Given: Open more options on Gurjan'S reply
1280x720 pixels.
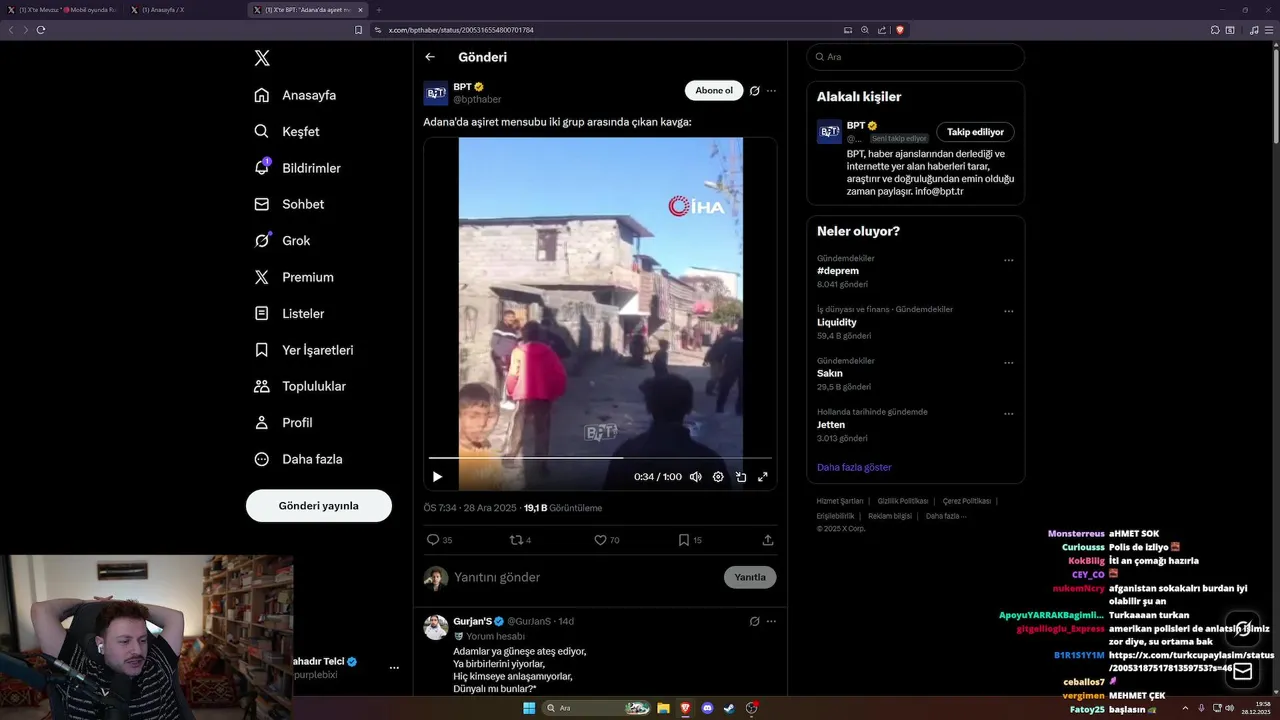Looking at the screenshot, I should [771, 621].
